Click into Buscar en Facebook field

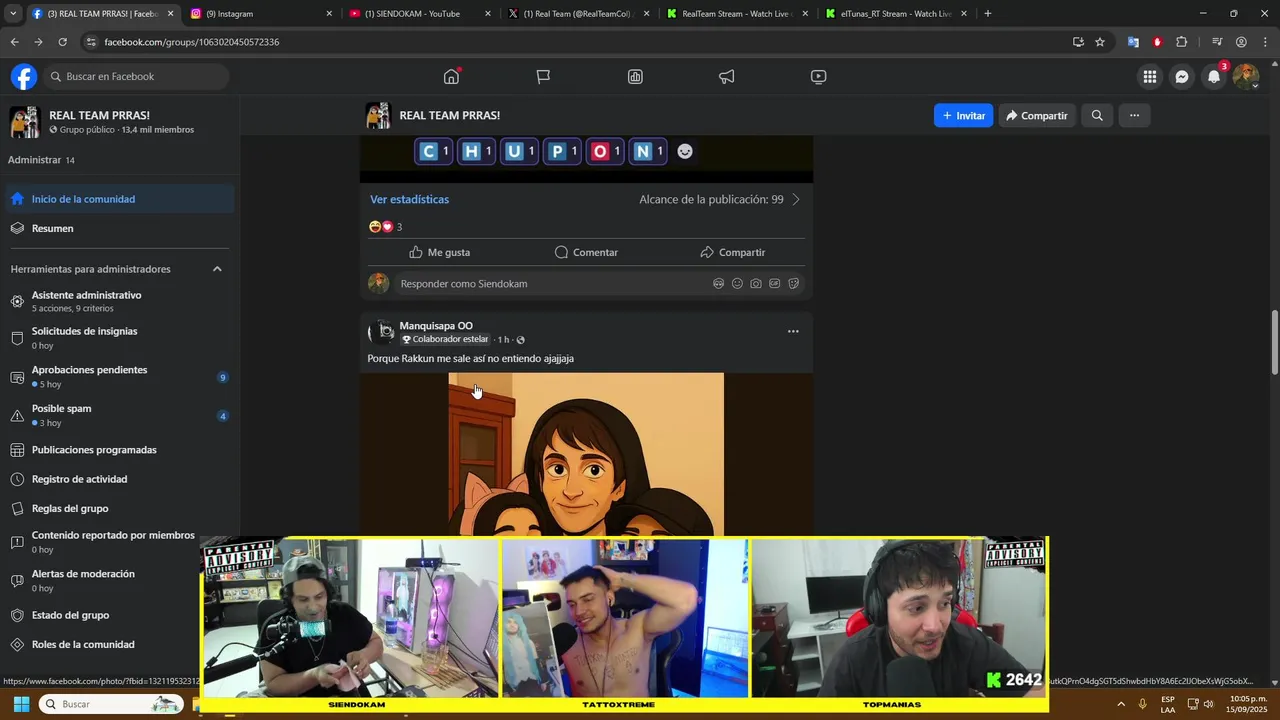click(135, 76)
